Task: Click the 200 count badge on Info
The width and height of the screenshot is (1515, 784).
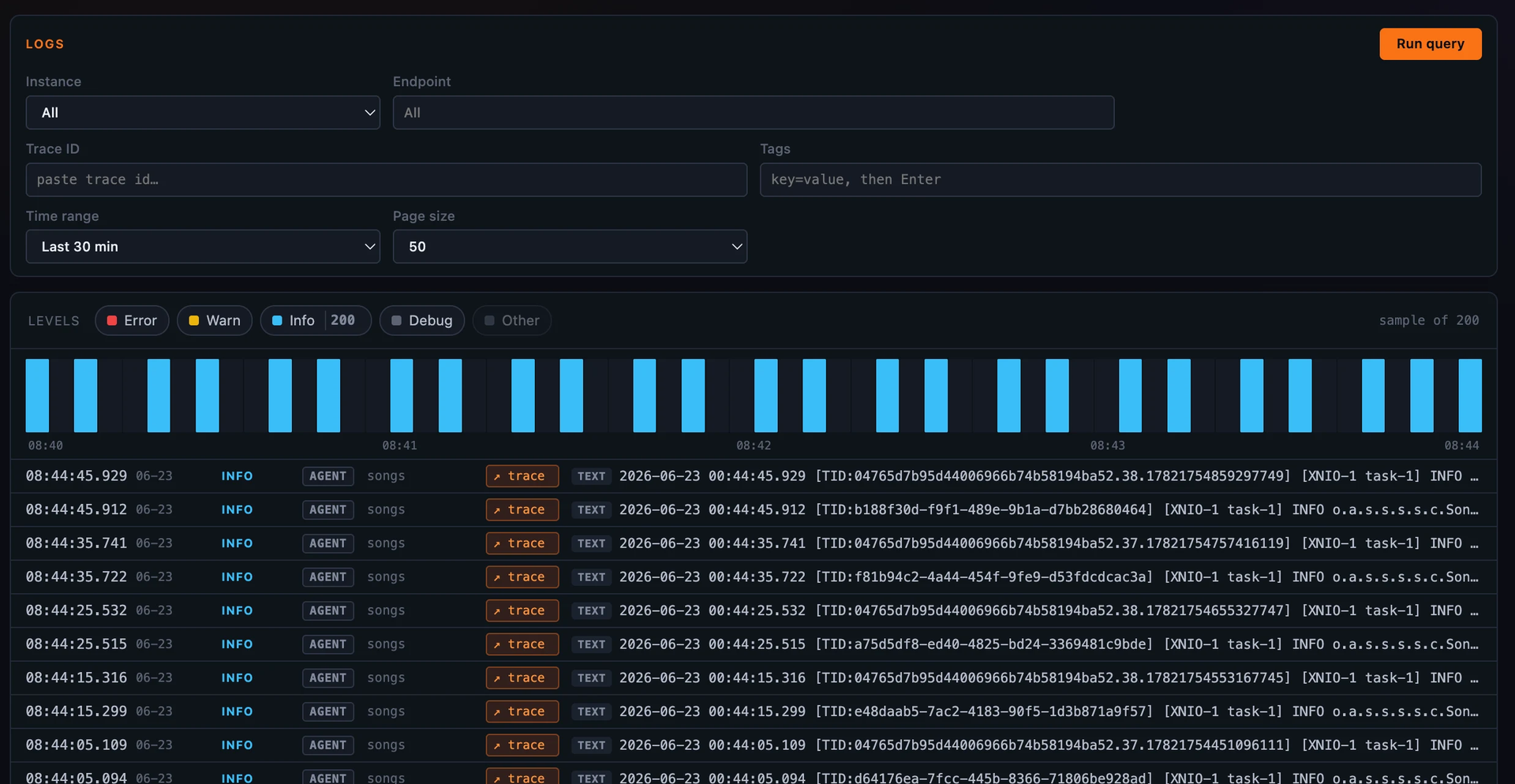Action: (x=342, y=320)
